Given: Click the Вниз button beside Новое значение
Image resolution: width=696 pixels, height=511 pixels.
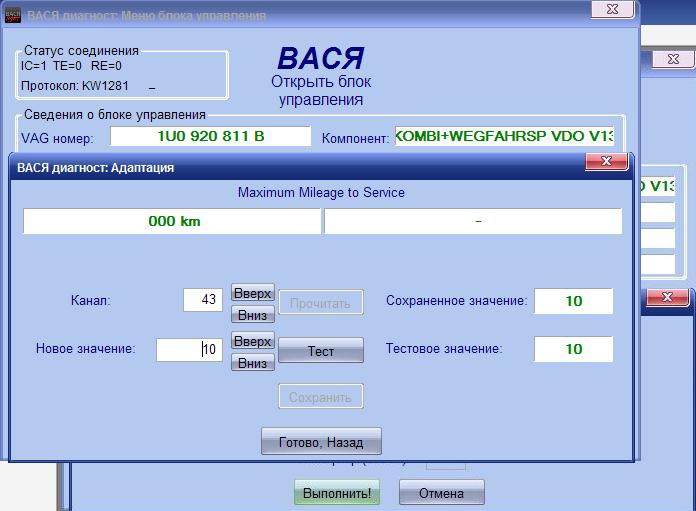Looking at the screenshot, I should coord(253,363).
